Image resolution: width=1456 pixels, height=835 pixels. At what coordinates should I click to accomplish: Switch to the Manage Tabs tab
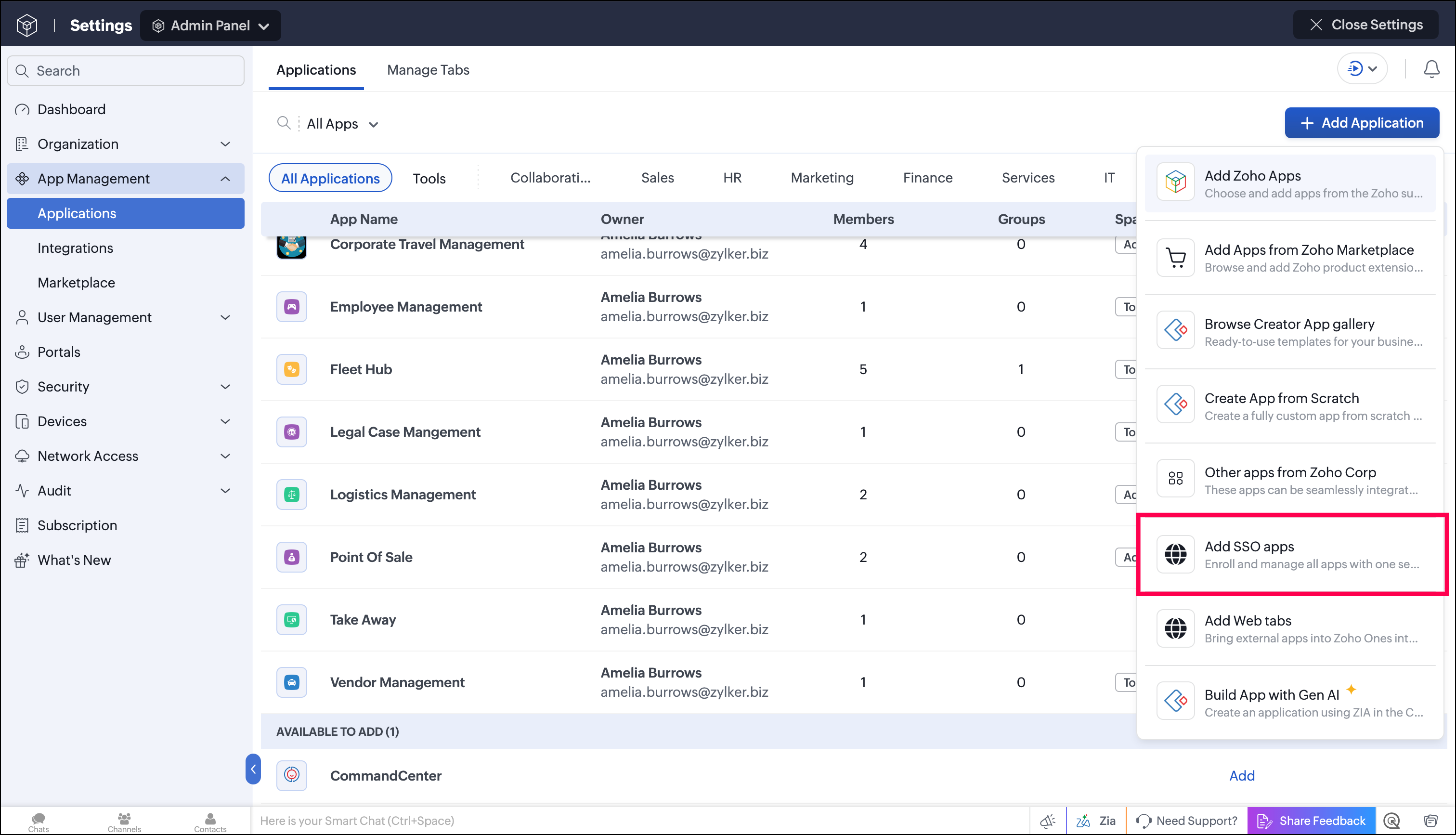(x=428, y=69)
